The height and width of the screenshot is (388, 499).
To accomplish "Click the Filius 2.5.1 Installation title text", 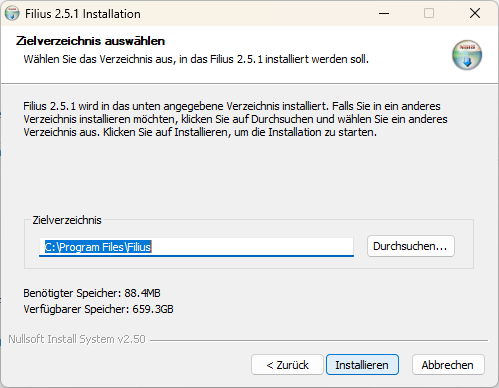I will pos(83,14).
